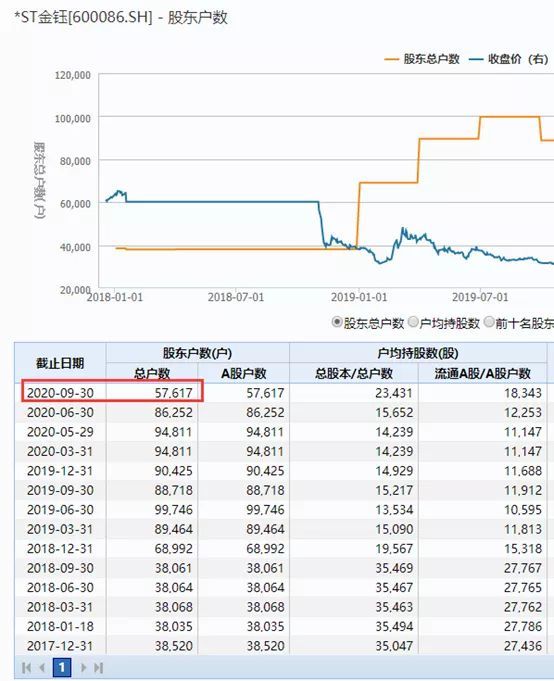The image size is (554, 681).
Task: Toggle 股东总户数 orange legend series
Action: tap(422, 59)
